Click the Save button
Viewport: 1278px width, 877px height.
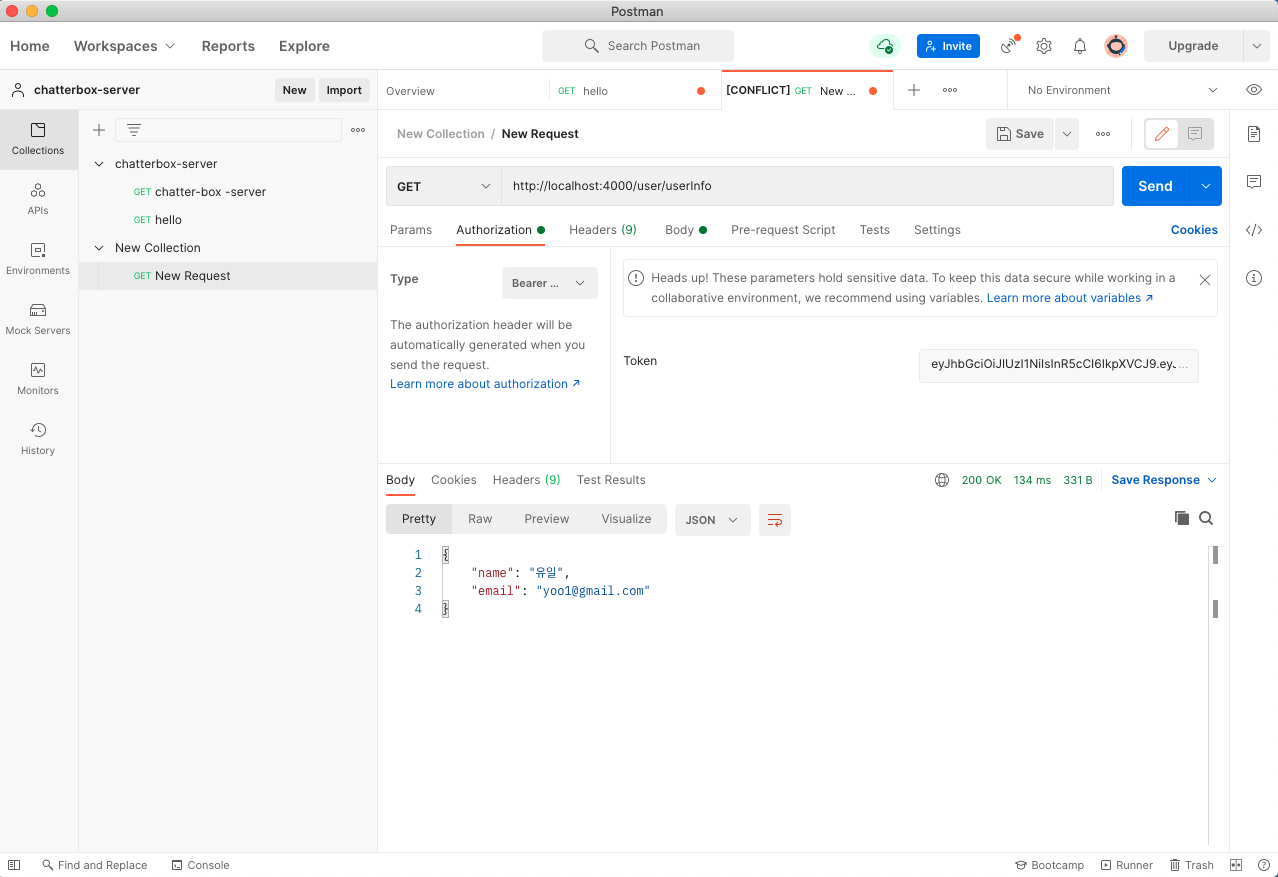(x=1020, y=134)
